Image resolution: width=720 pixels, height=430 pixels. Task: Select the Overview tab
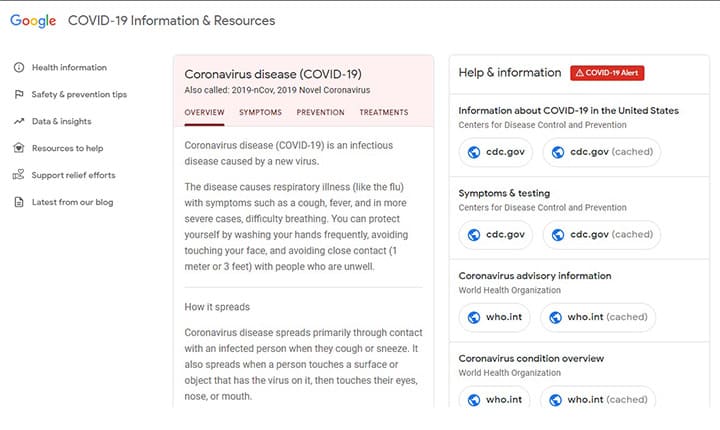pos(204,113)
